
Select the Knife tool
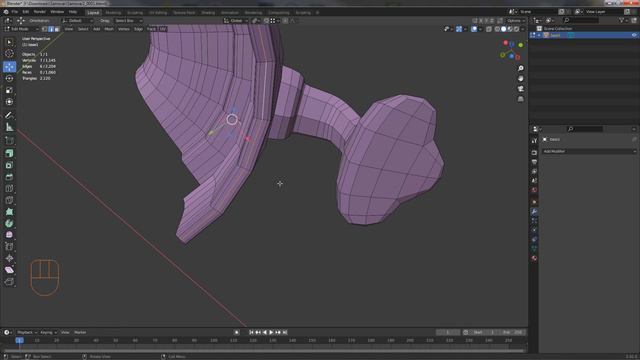(9, 200)
